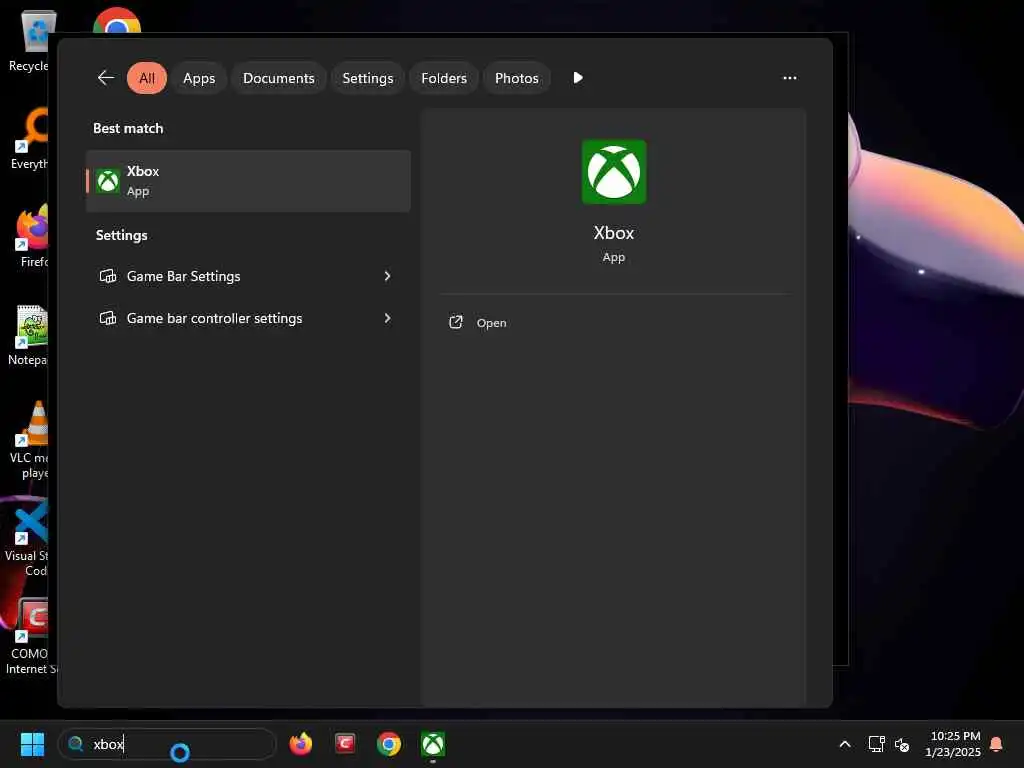Go back with the search panel arrow

coord(106,78)
